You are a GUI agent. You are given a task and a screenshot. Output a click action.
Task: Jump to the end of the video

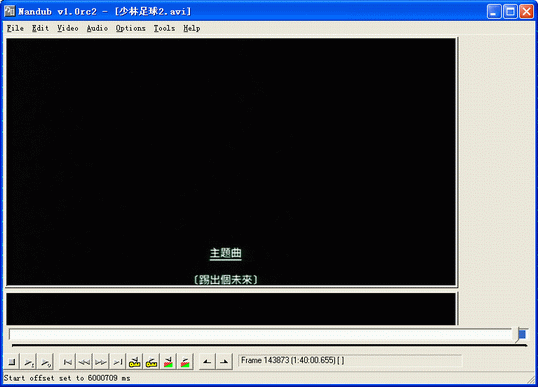tap(118, 362)
